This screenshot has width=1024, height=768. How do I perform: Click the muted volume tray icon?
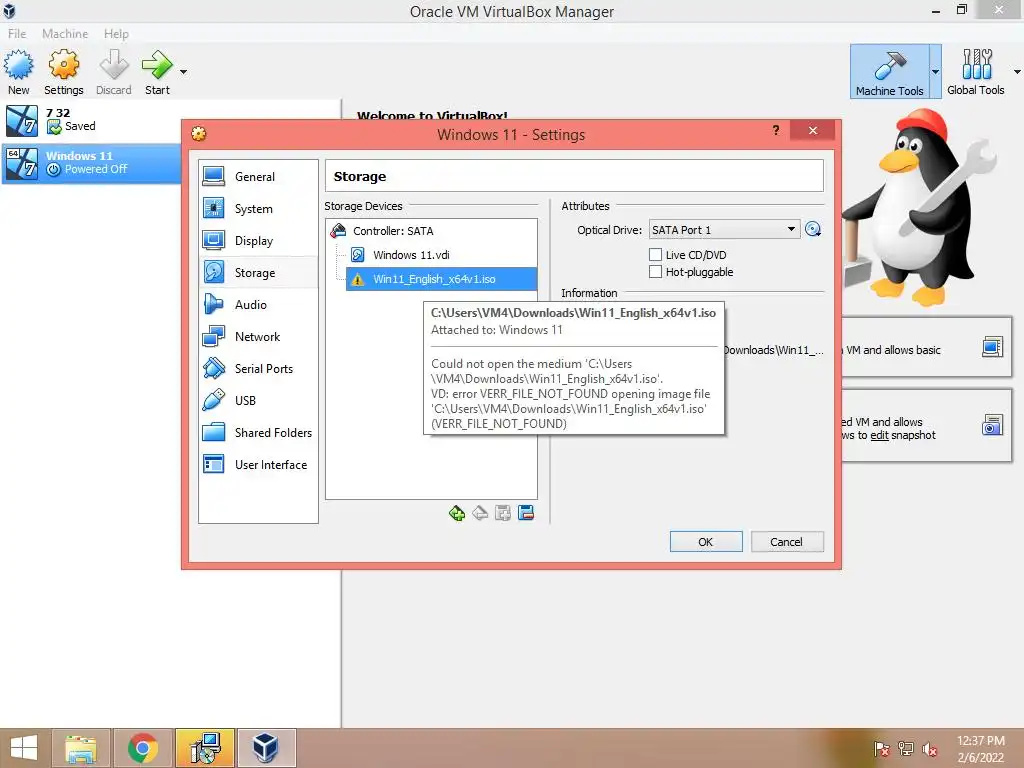pos(929,749)
